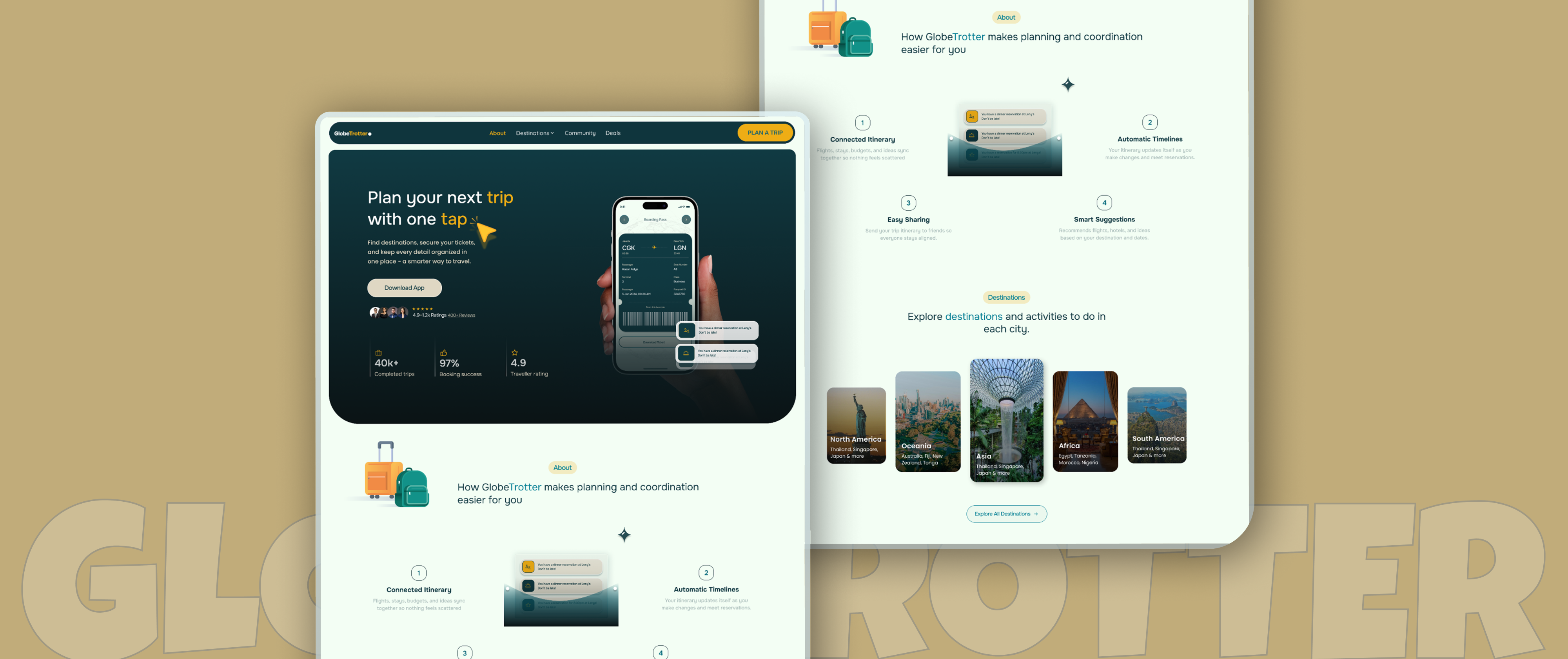The width and height of the screenshot is (1568, 659).
Task: Click the numbered circle for Connected Itinerary
Action: click(419, 573)
